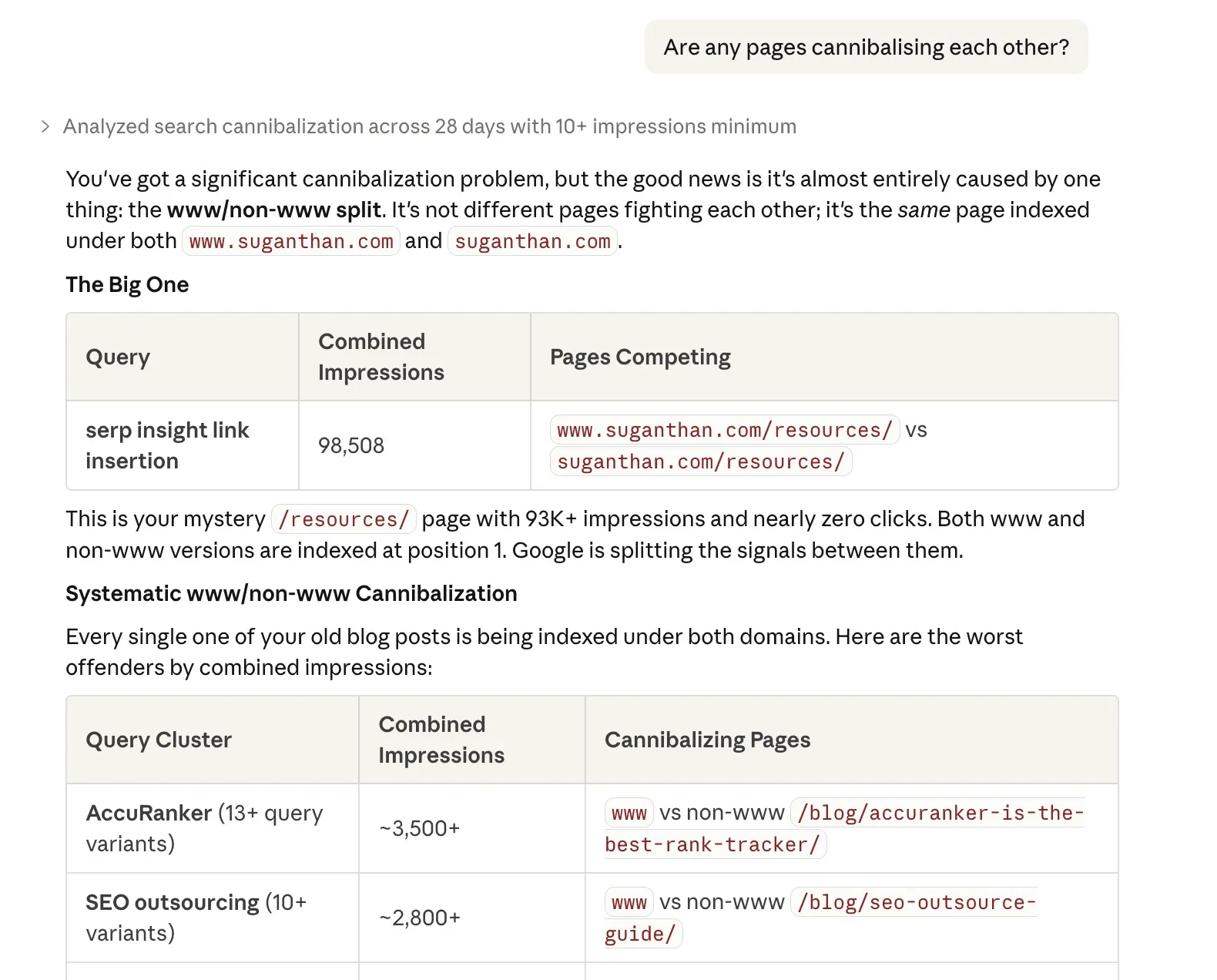1217x980 pixels.
Task: Click the 'Pages Competing' column header
Action: click(639, 357)
